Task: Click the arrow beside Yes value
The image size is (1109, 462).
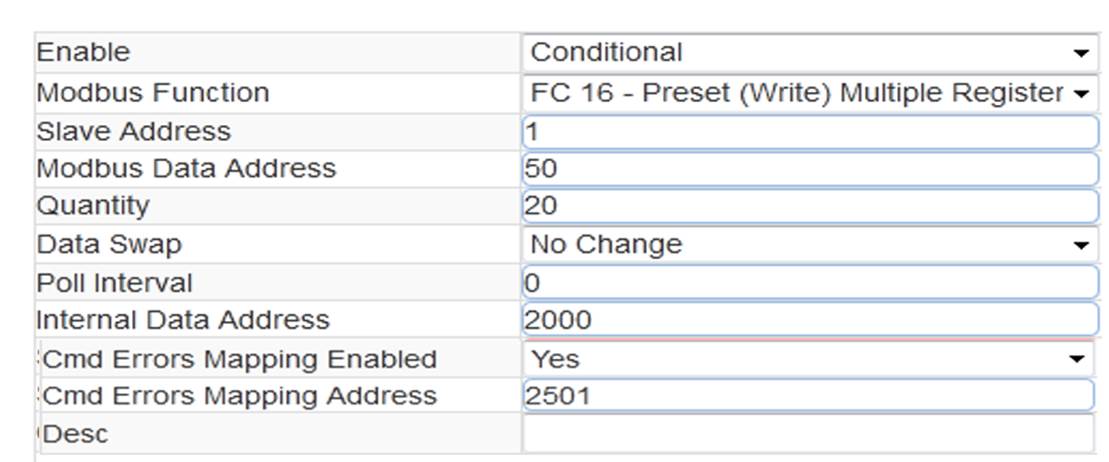Action: [1076, 360]
